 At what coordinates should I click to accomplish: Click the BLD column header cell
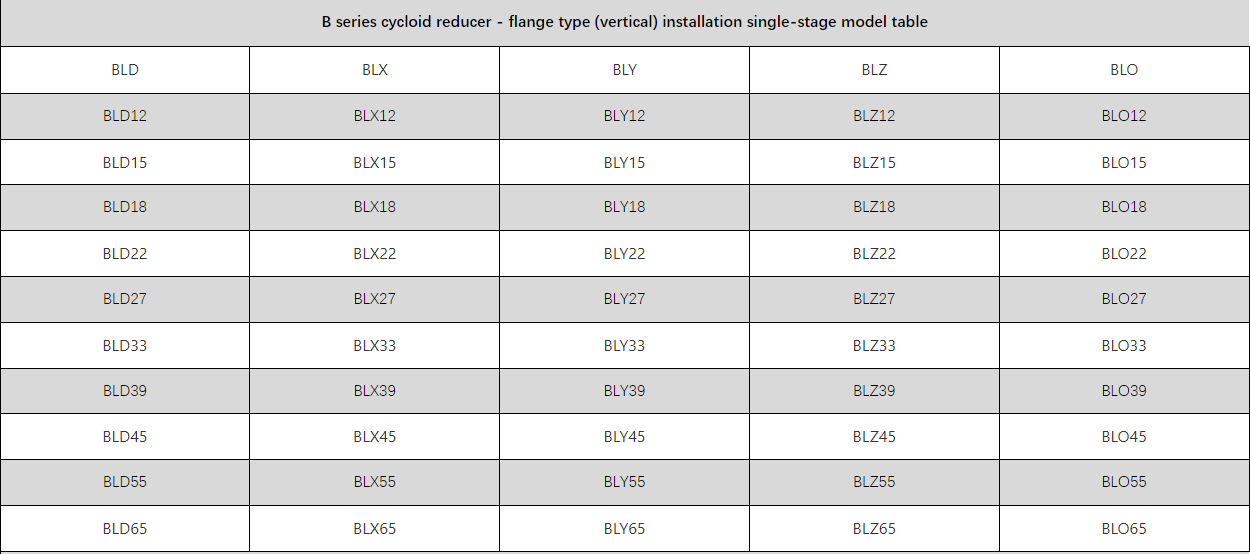click(125, 70)
